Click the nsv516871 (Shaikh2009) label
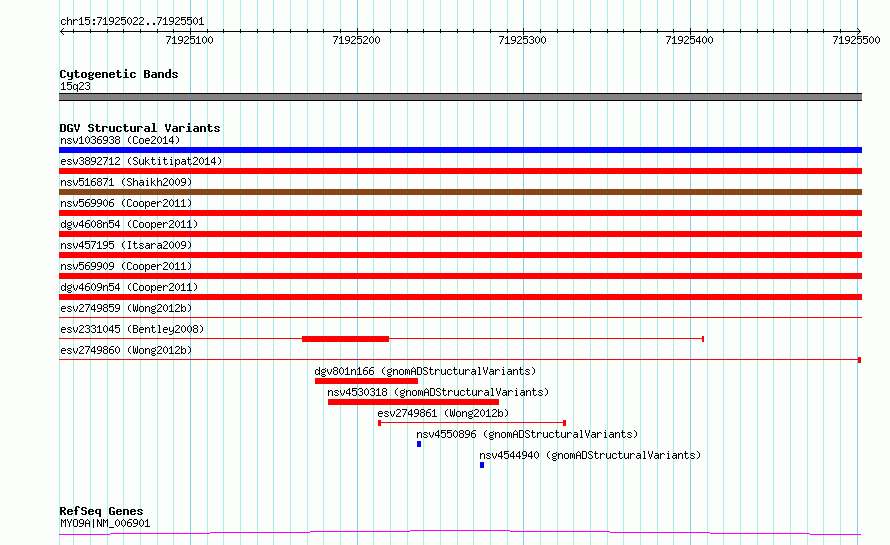The height and width of the screenshot is (545, 890). (126, 182)
